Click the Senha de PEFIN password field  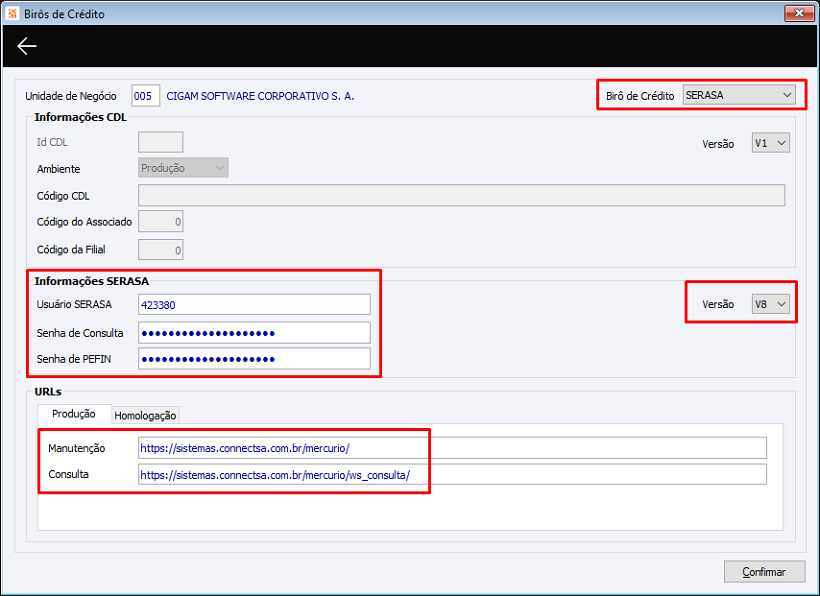[254, 359]
